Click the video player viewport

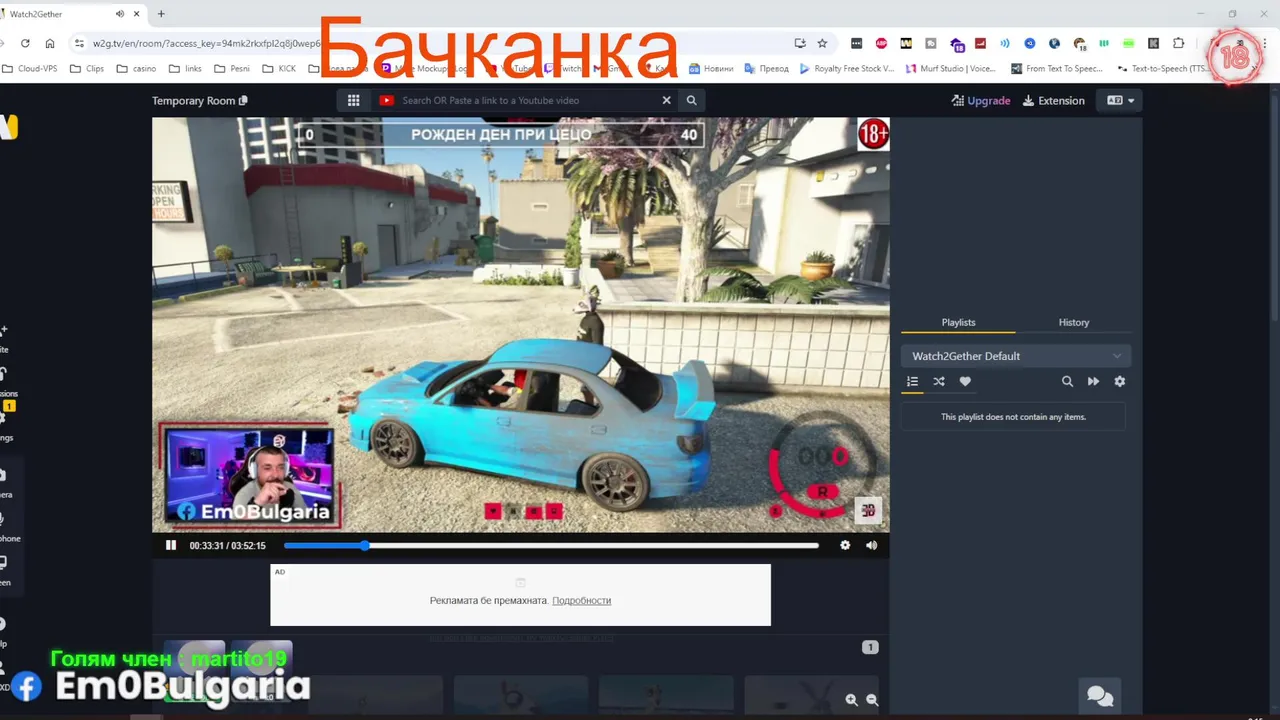(x=520, y=325)
